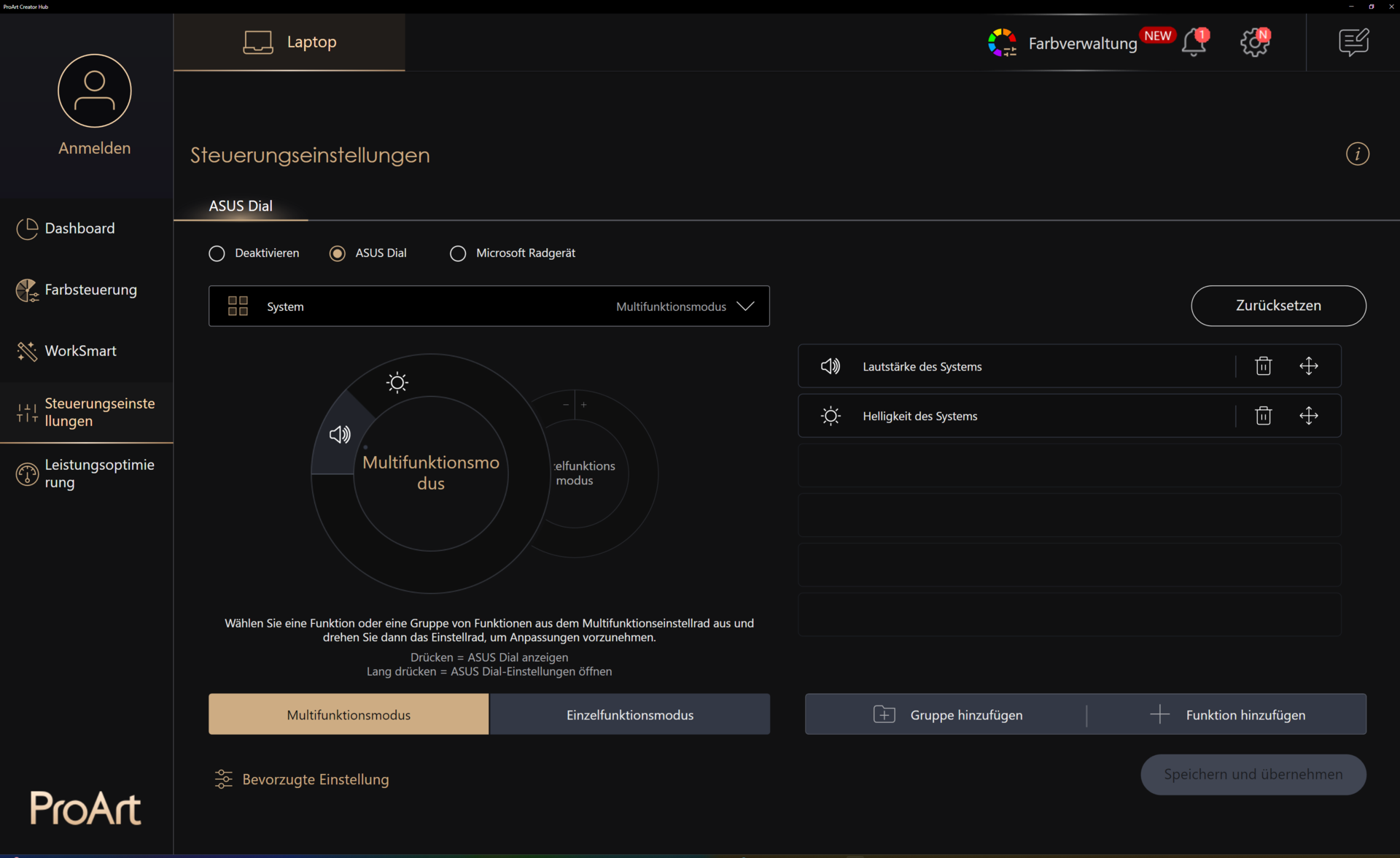Screen dimensions: 1400x858
Task: Open the Dashboard sidebar item
Action: 79,228
